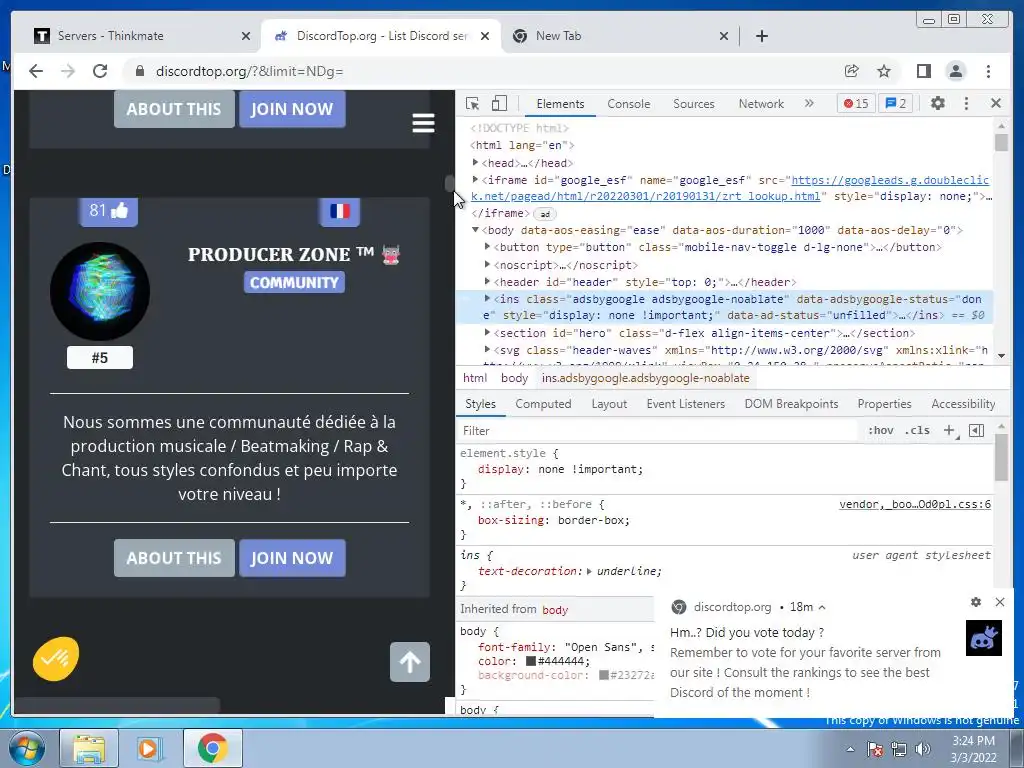The width and height of the screenshot is (1024, 768).
Task: Expand the noscript node
Action: pos(487,264)
